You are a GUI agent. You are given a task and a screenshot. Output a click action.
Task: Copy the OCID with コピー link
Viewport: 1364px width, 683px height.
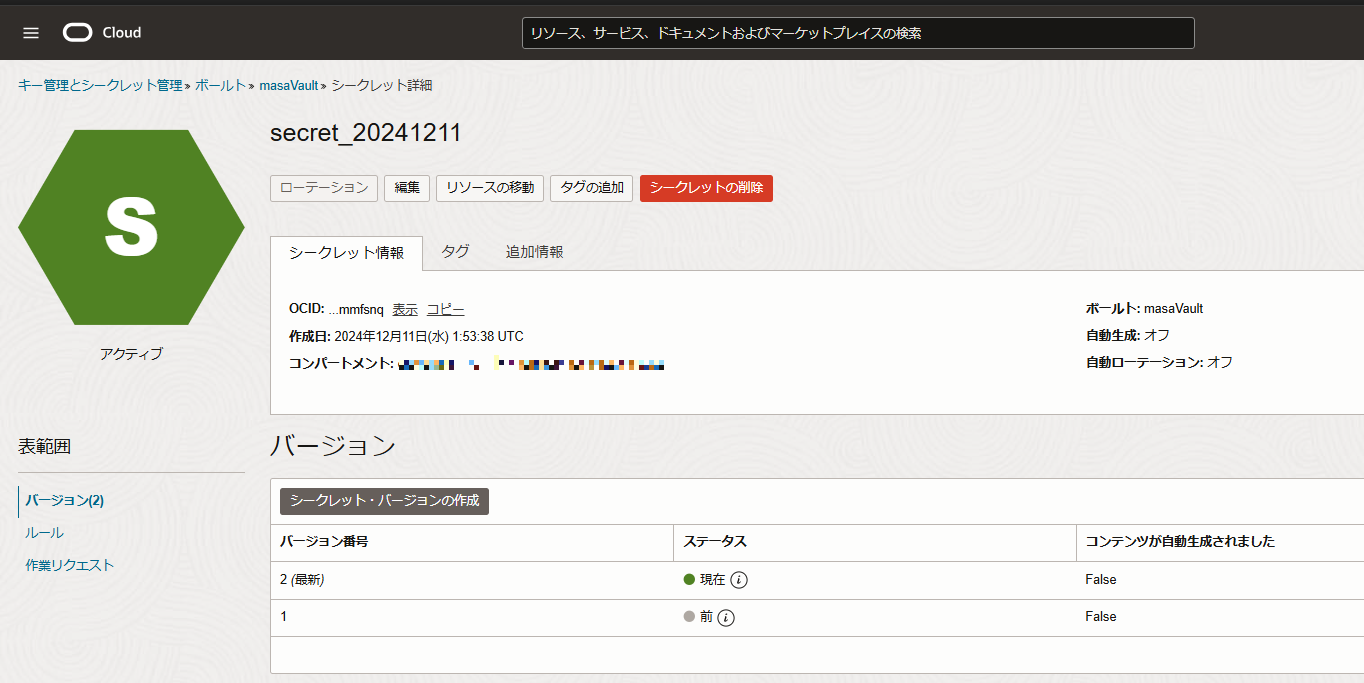pos(445,310)
